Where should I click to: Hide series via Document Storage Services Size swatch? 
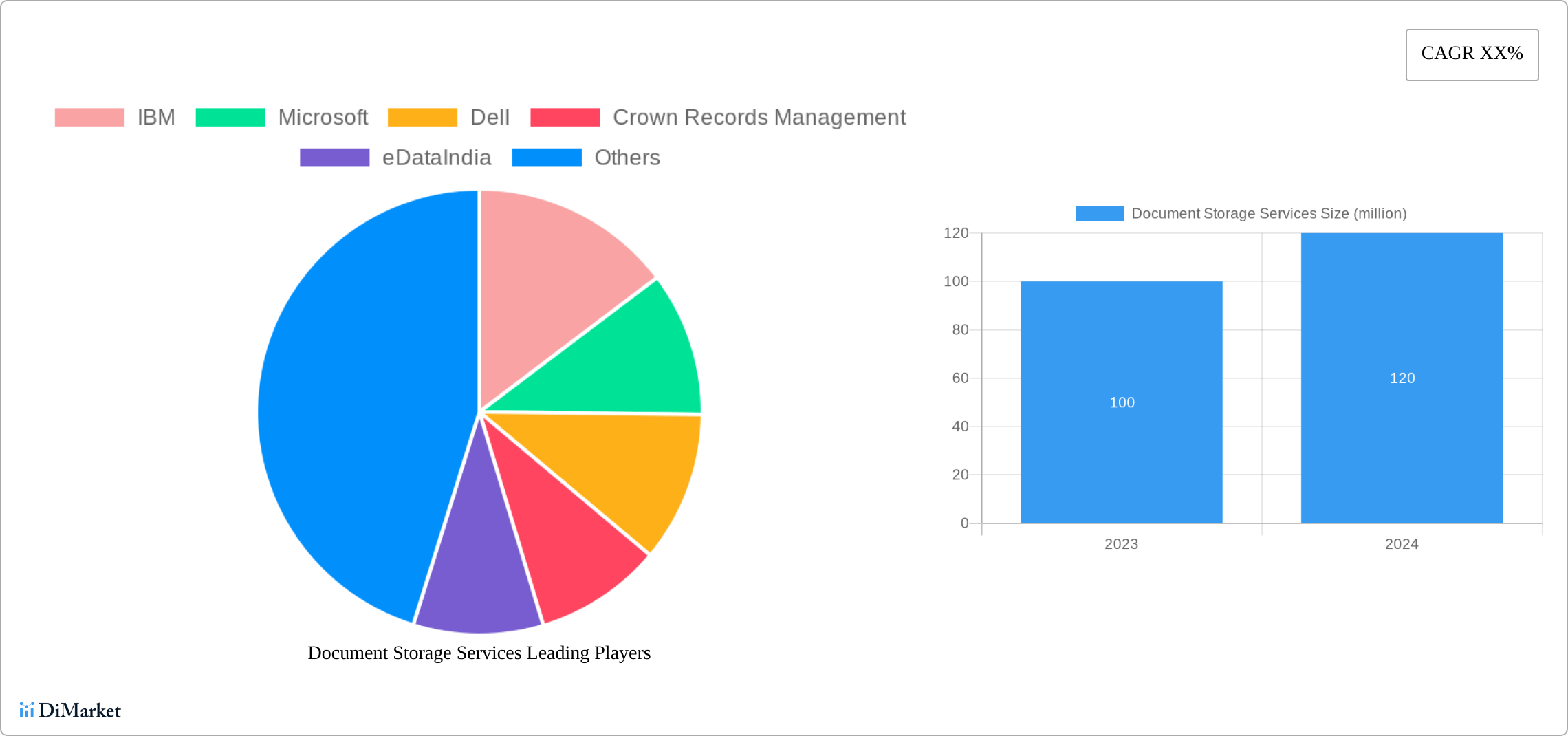(x=1099, y=214)
